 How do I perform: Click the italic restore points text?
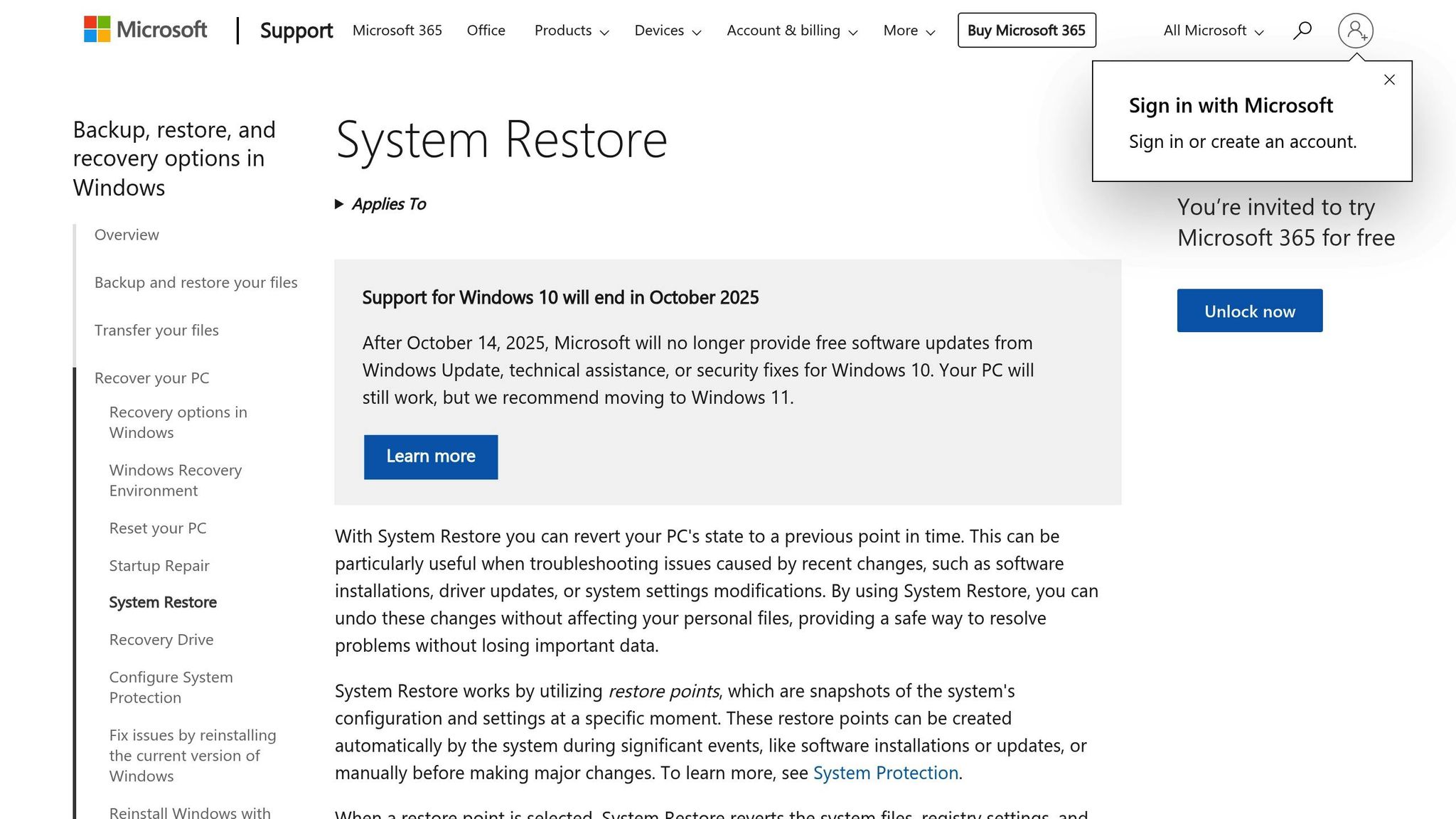(663, 691)
